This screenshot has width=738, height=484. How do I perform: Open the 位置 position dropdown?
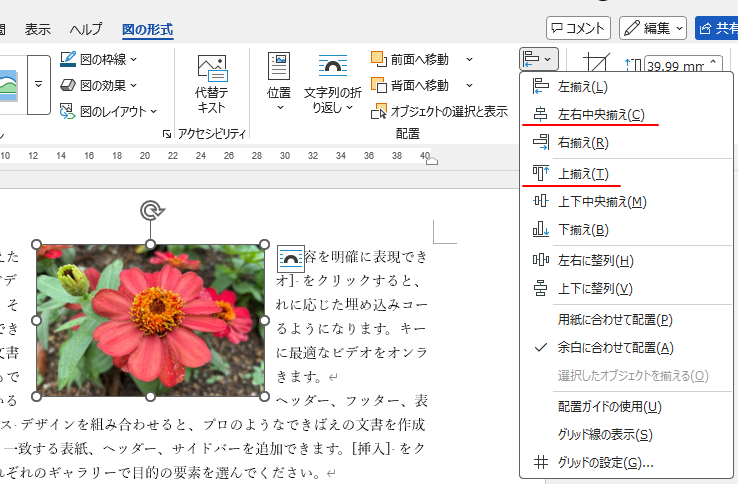point(279,82)
